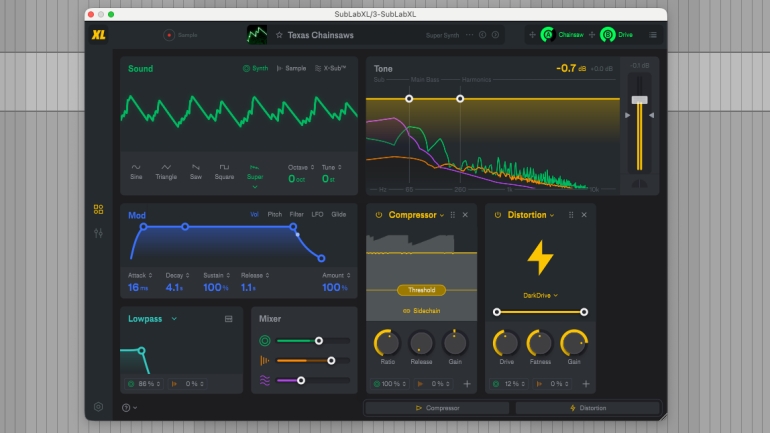Open the hamburger menu at top right
Viewport: 770px width, 433px height.
point(653,35)
